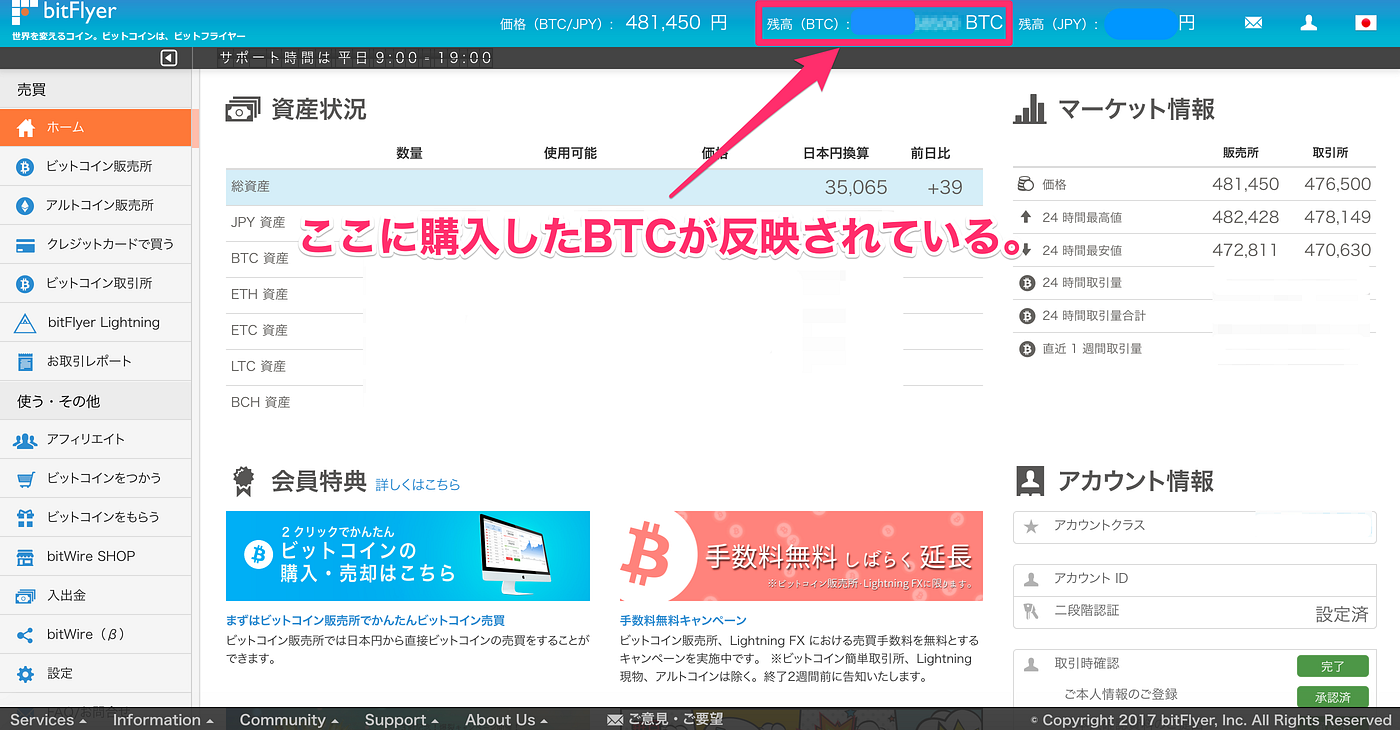Click the クレジットカードで買う card icon
The height and width of the screenshot is (730, 1400).
click(x=26, y=244)
